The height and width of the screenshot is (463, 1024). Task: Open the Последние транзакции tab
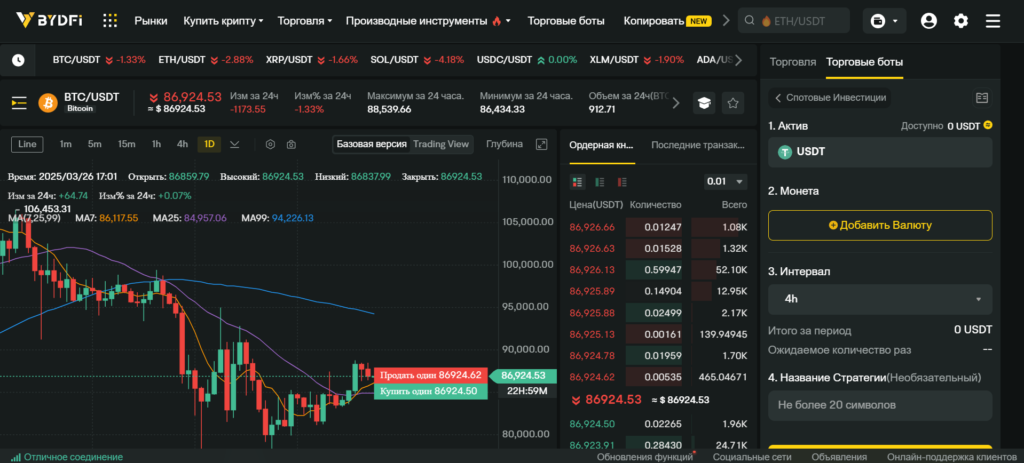(697, 145)
